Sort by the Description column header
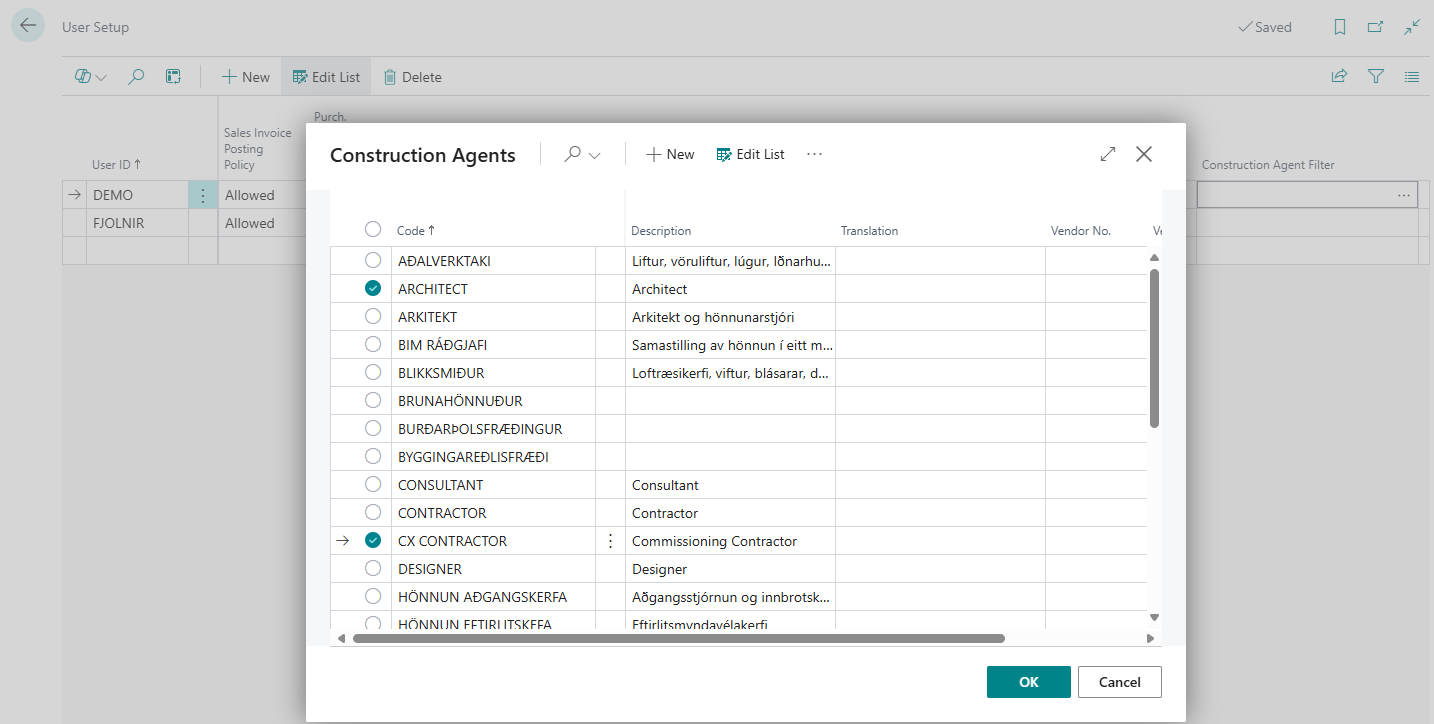The width and height of the screenshot is (1434, 724). pos(661,231)
